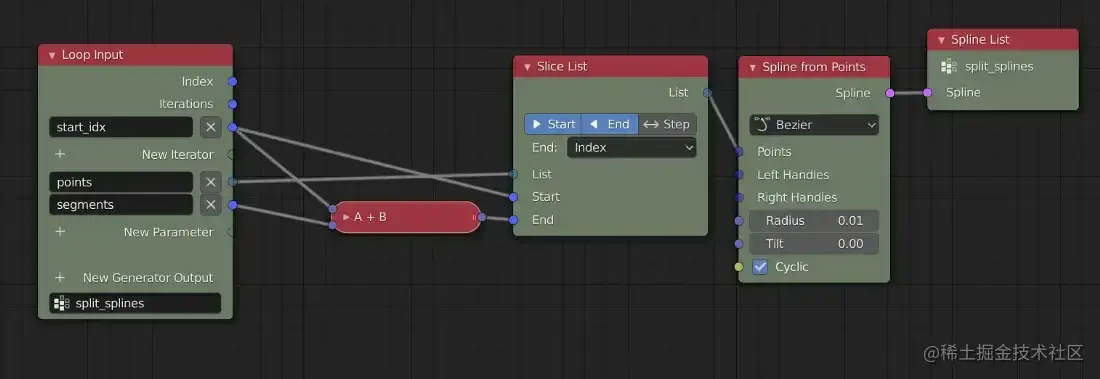
Task: Open the Bezier spline type dropdown
Action: [x=814, y=125]
